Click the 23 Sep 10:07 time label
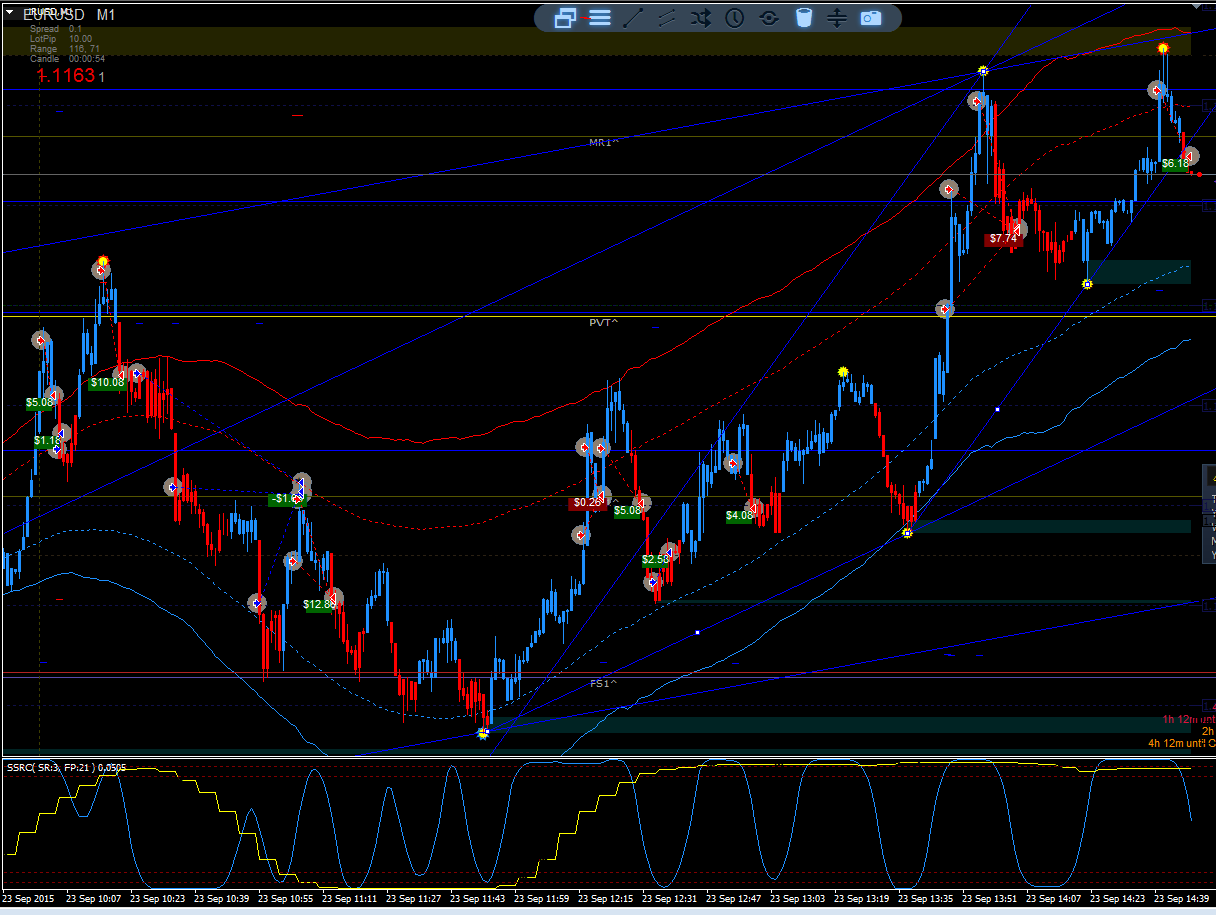 click(x=94, y=899)
